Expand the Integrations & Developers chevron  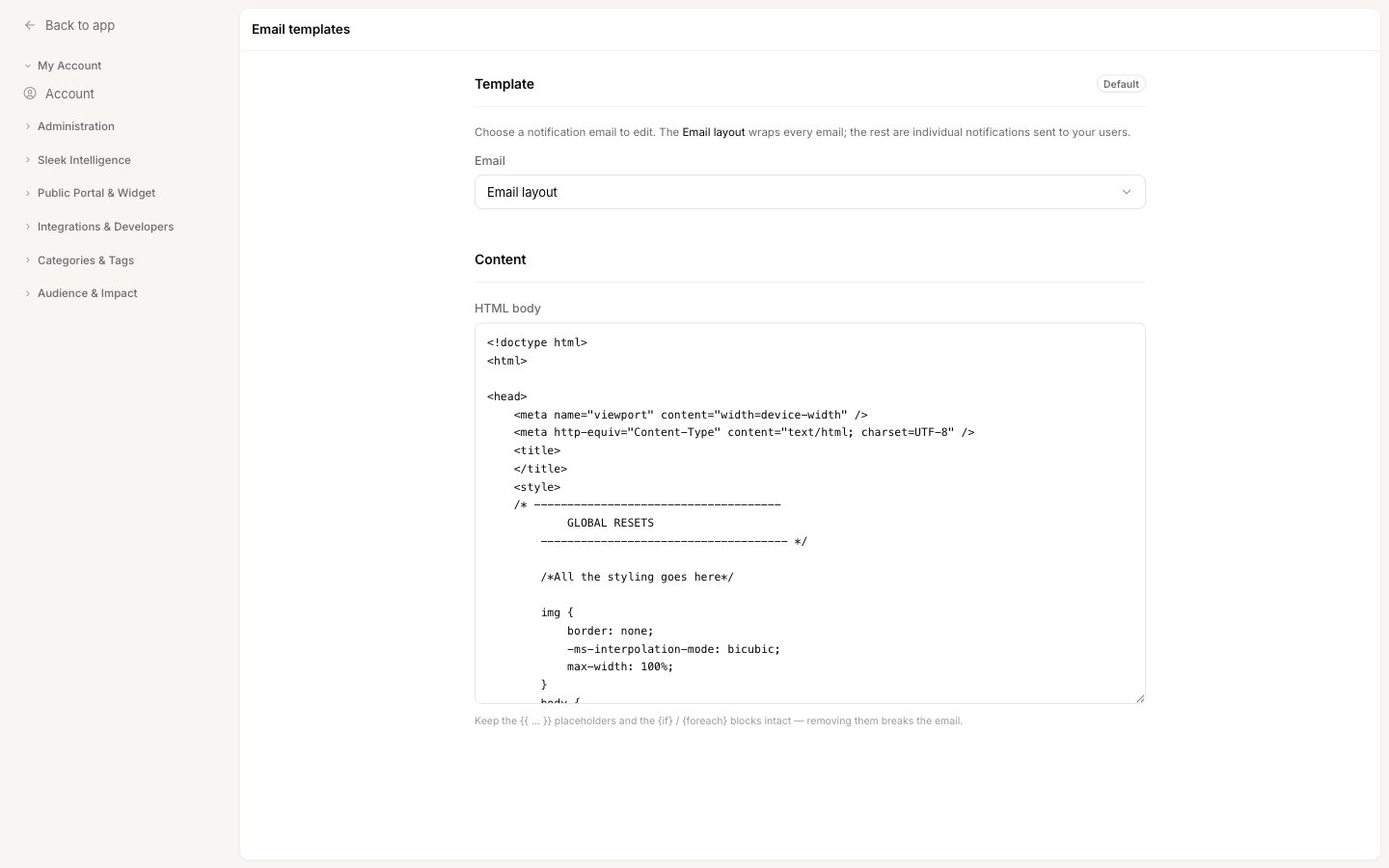tap(28, 227)
